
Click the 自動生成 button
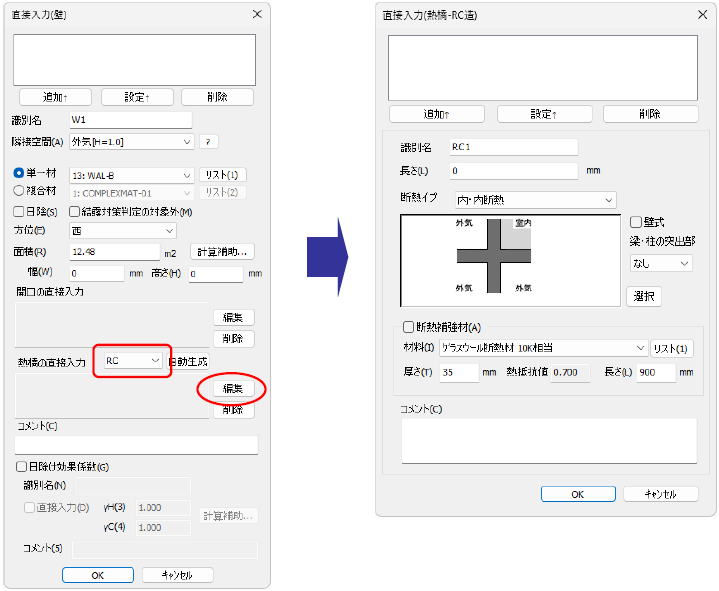tap(187, 360)
